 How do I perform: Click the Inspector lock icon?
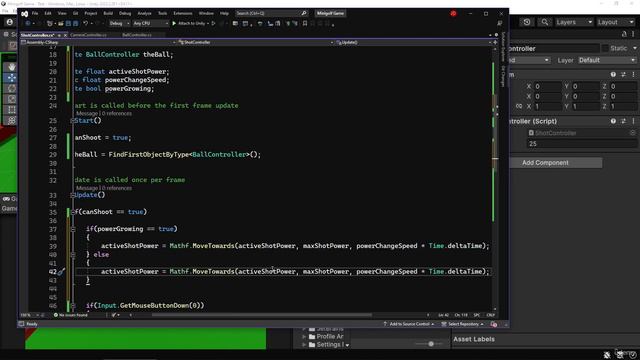[624, 35]
